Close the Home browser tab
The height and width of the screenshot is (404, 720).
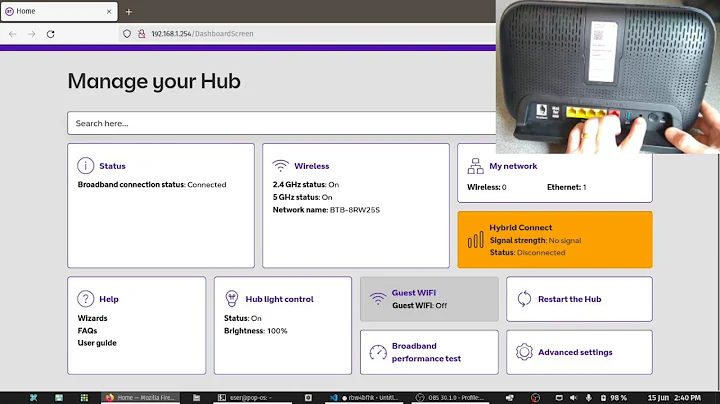tap(109, 11)
